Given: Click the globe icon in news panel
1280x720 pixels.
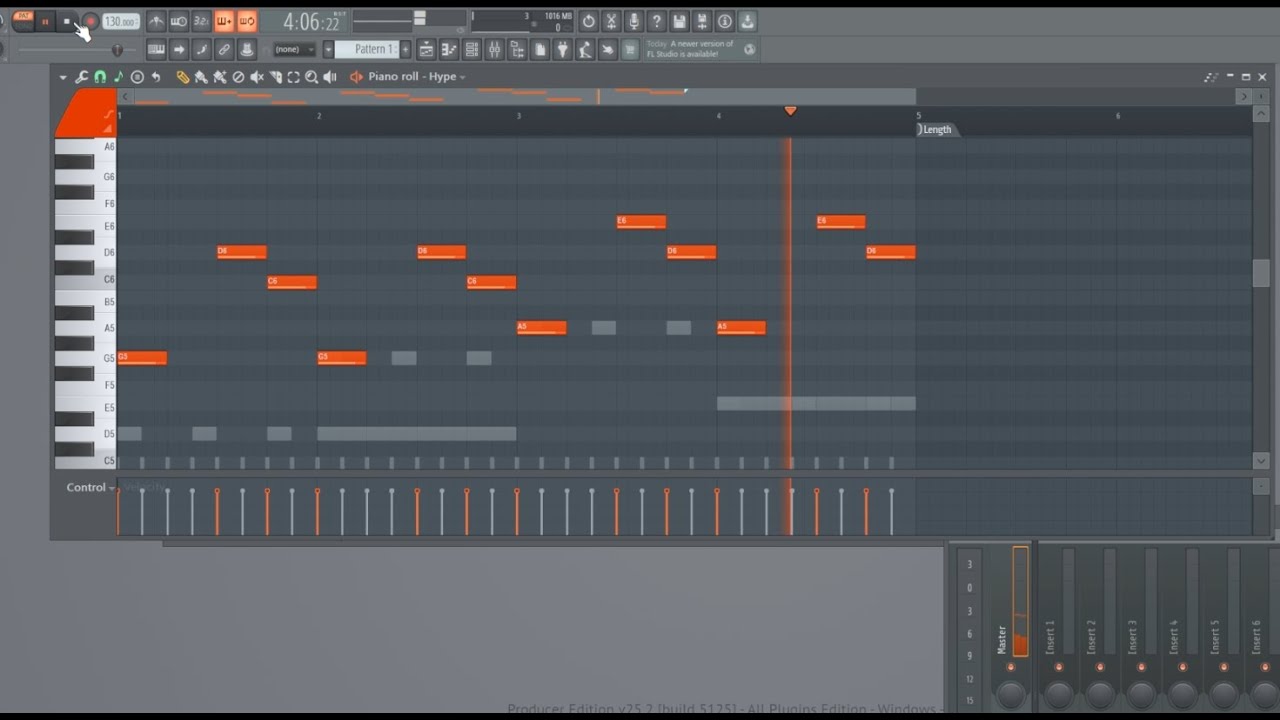Looking at the screenshot, I should [x=749, y=49].
